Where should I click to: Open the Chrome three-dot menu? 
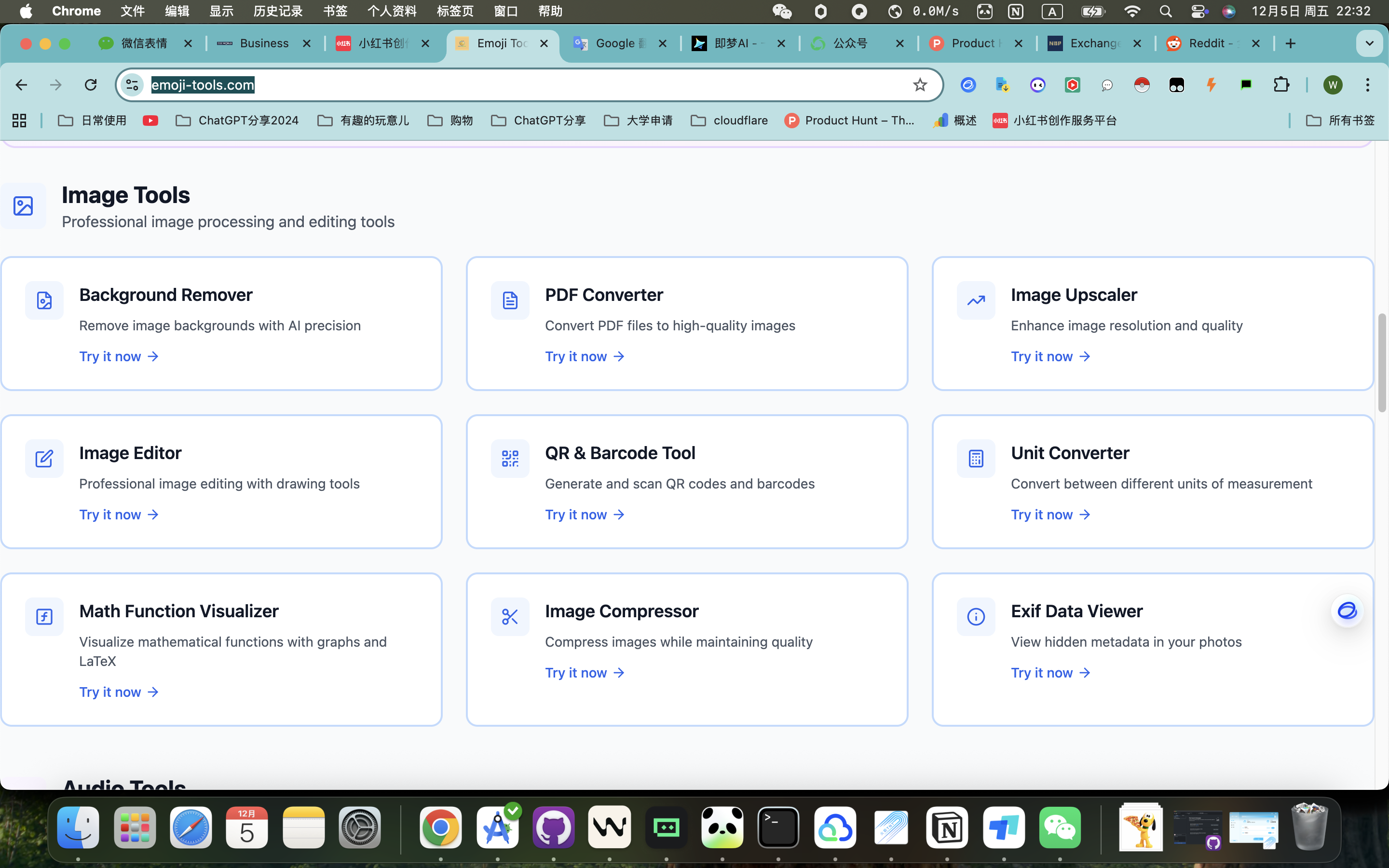click(x=1367, y=85)
